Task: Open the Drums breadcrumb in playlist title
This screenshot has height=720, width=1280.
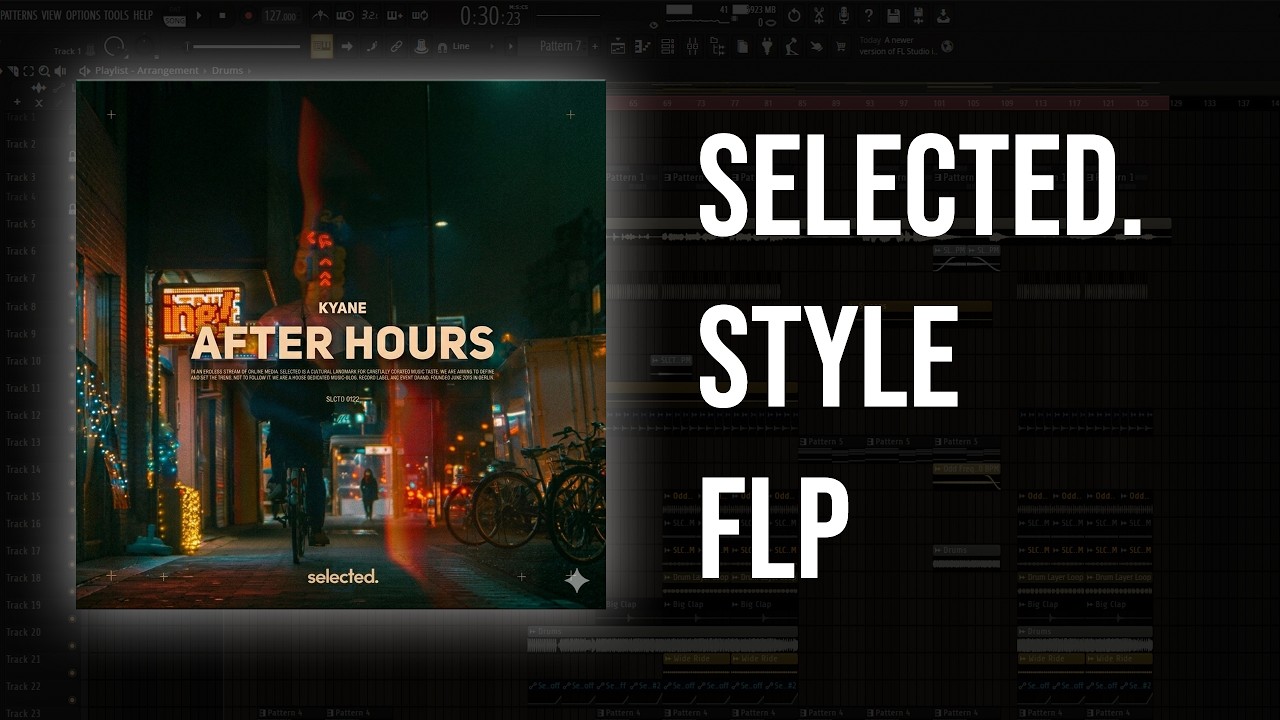Action: (228, 71)
